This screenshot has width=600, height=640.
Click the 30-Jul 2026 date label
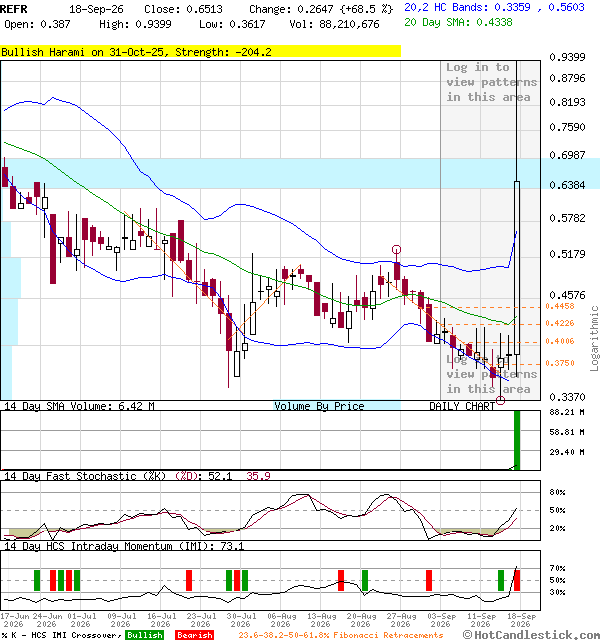[x=241, y=620]
